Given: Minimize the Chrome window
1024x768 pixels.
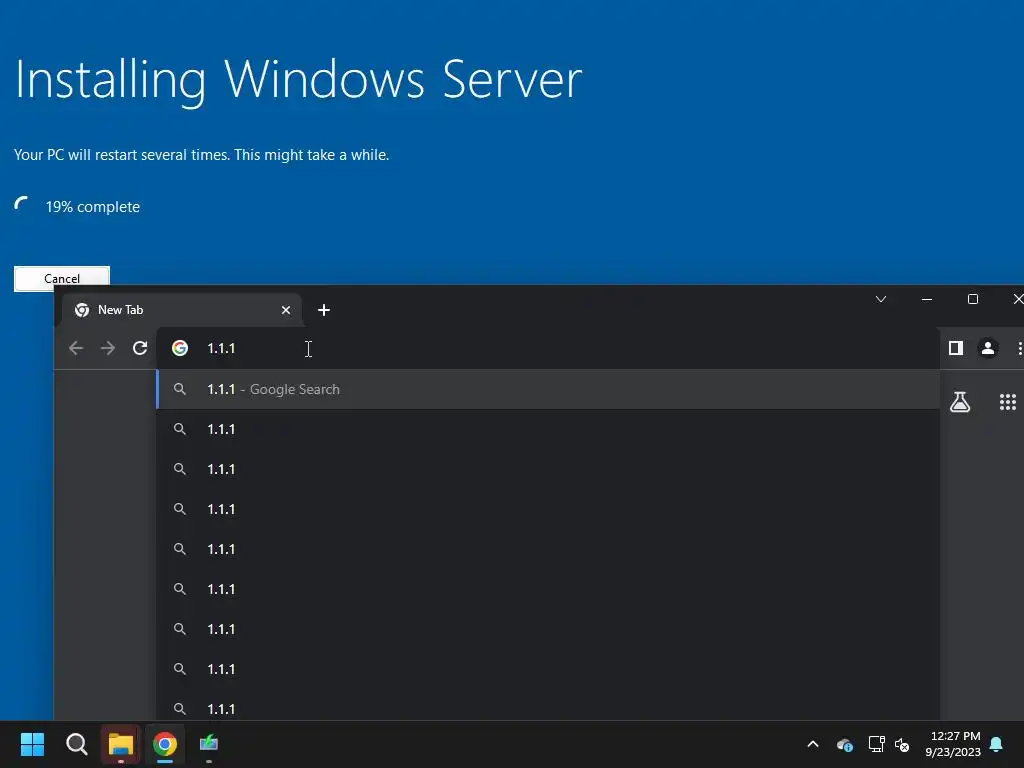Looking at the screenshot, I should 927,299.
